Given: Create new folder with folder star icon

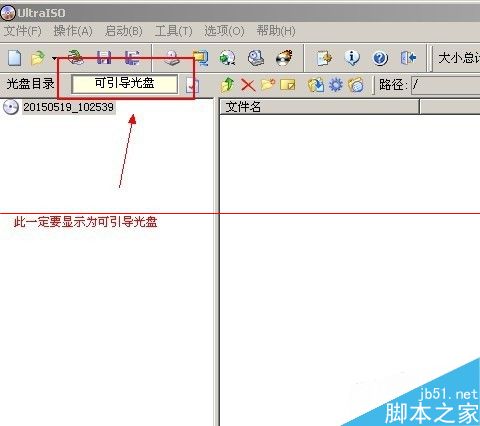Looking at the screenshot, I should coord(268,85).
